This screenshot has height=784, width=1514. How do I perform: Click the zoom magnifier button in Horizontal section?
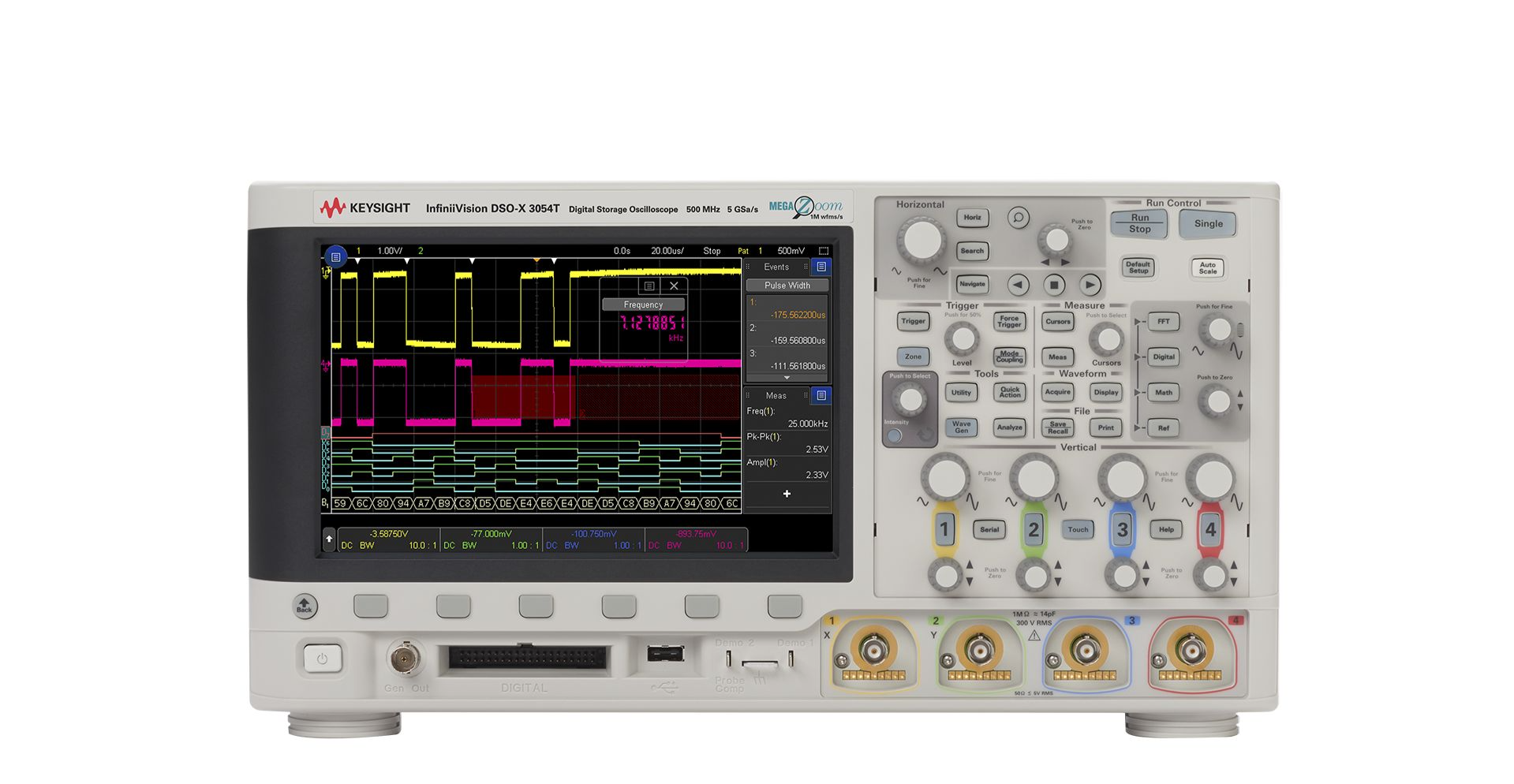coord(1018,218)
